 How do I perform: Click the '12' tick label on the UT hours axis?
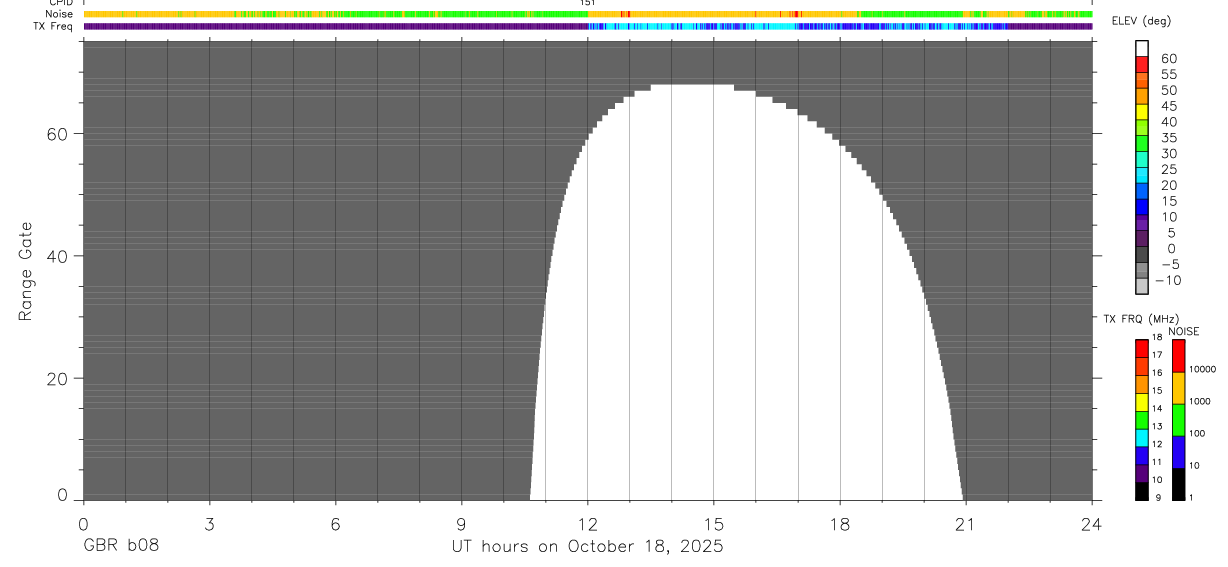(587, 523)
